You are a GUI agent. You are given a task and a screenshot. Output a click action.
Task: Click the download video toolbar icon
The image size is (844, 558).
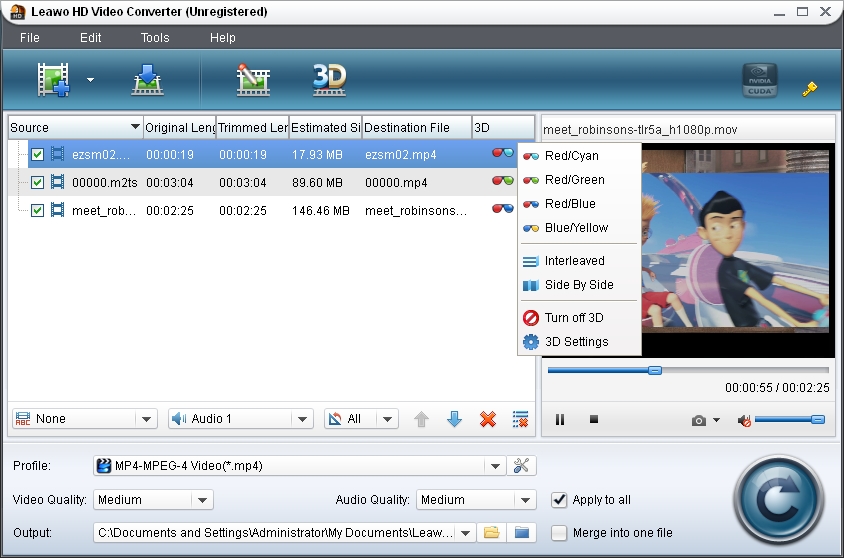[x=147, y=80]
